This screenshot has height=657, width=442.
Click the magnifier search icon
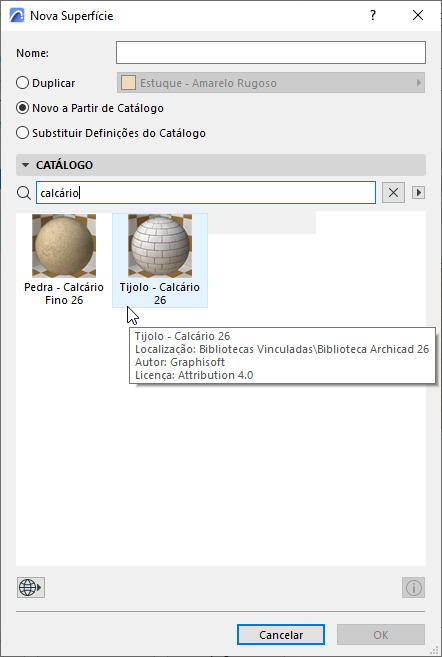(x=24, y=193)
